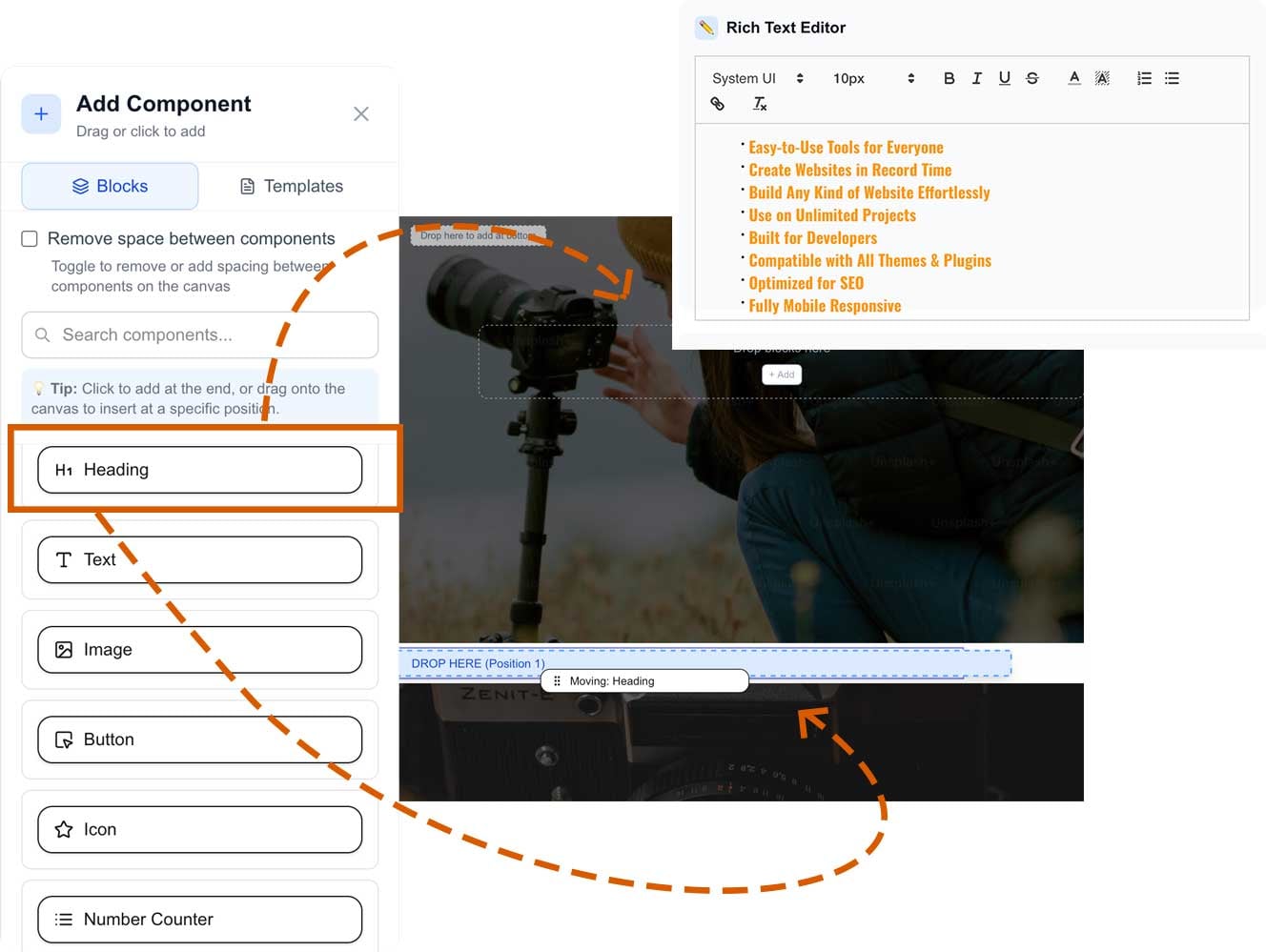Underline the selected text
Screen dimensions: 1266x952
(x=1004, y=78)
